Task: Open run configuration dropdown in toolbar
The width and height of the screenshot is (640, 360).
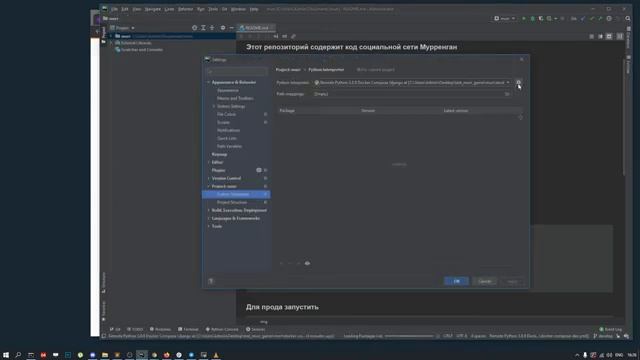Action: pos(504,18)
